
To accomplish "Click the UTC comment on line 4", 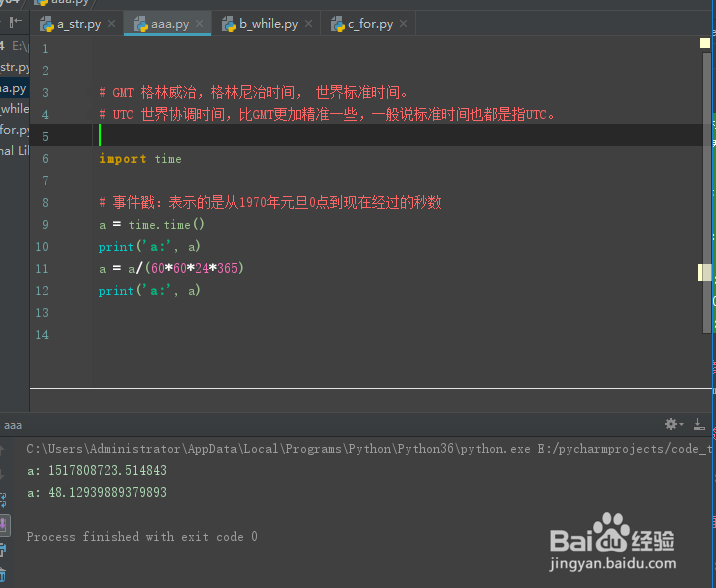I will (x=327, y=114).
